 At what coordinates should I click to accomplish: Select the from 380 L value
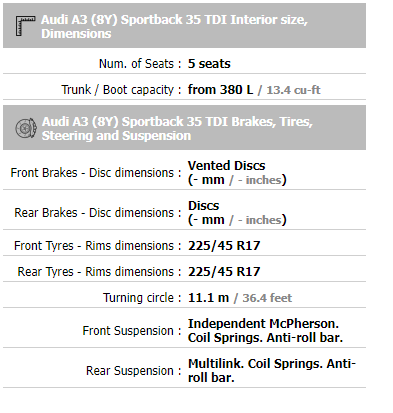[220, 90]
